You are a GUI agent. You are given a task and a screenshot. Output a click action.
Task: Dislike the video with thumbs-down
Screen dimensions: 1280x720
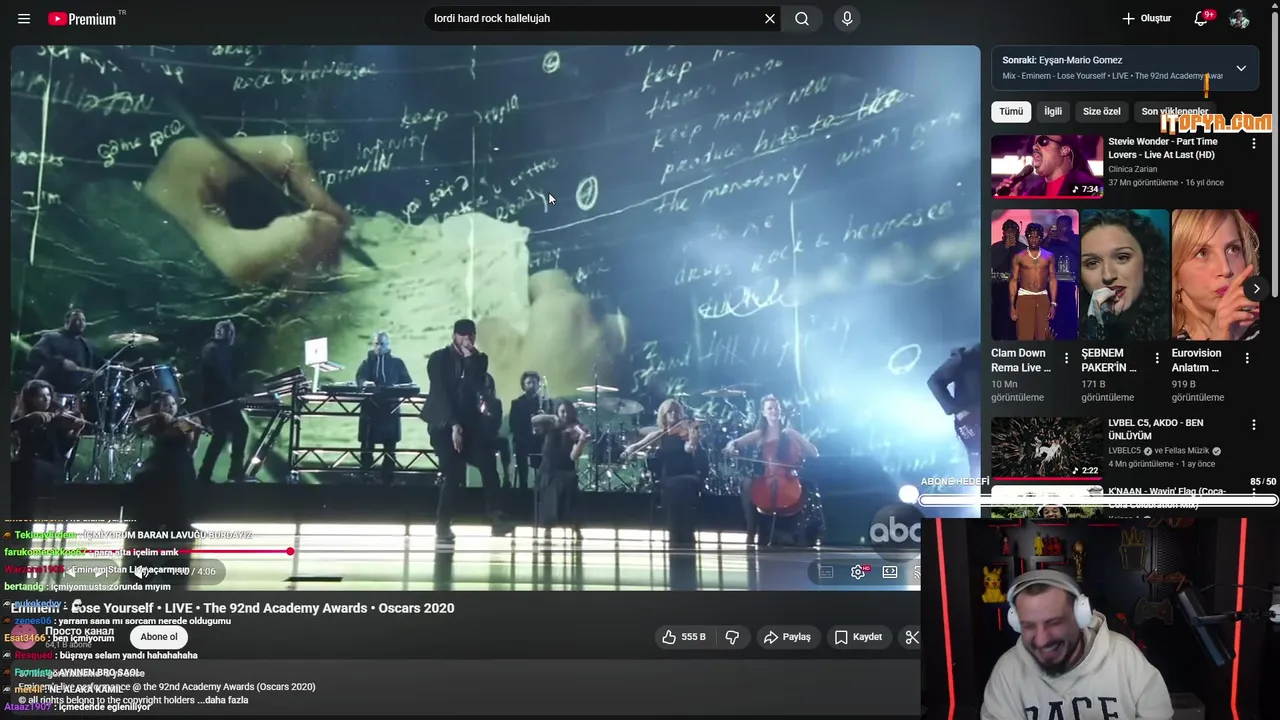732,637
